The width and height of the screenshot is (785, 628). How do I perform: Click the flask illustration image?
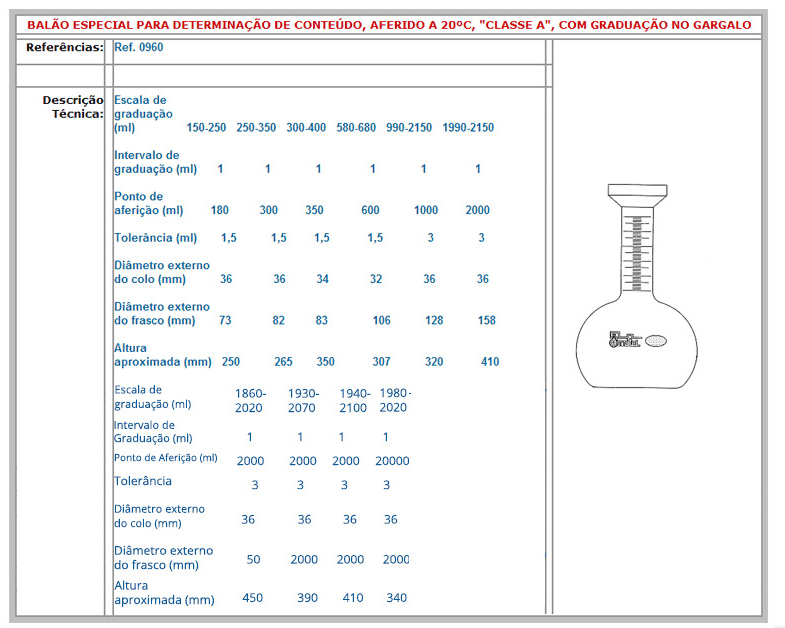click(x=637, y=285)
